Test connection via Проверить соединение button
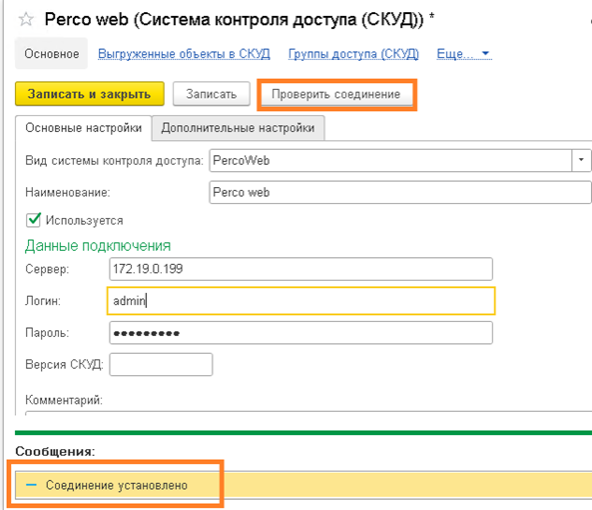This screenshot has height=510, width=592. click(x=336, y=94)
